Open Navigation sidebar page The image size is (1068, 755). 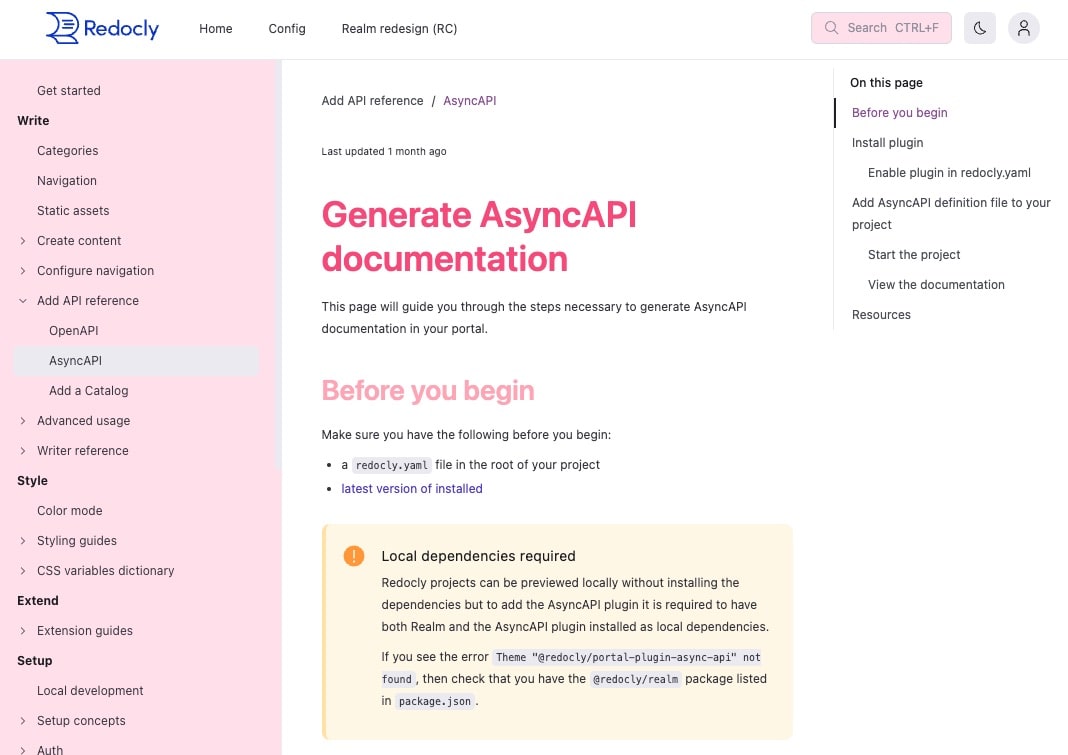click(x=67, y=181)
